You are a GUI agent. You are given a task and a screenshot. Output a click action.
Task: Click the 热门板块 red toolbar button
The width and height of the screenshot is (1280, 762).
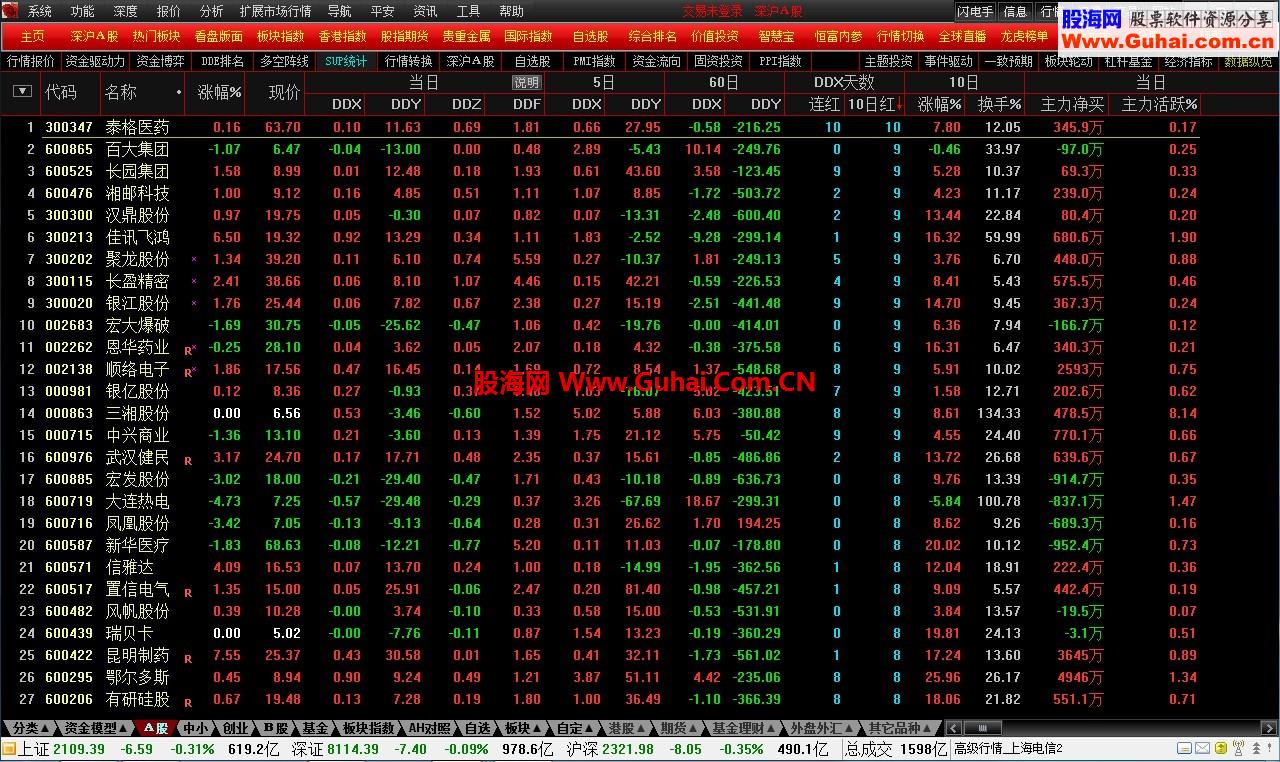pos(157,35)
